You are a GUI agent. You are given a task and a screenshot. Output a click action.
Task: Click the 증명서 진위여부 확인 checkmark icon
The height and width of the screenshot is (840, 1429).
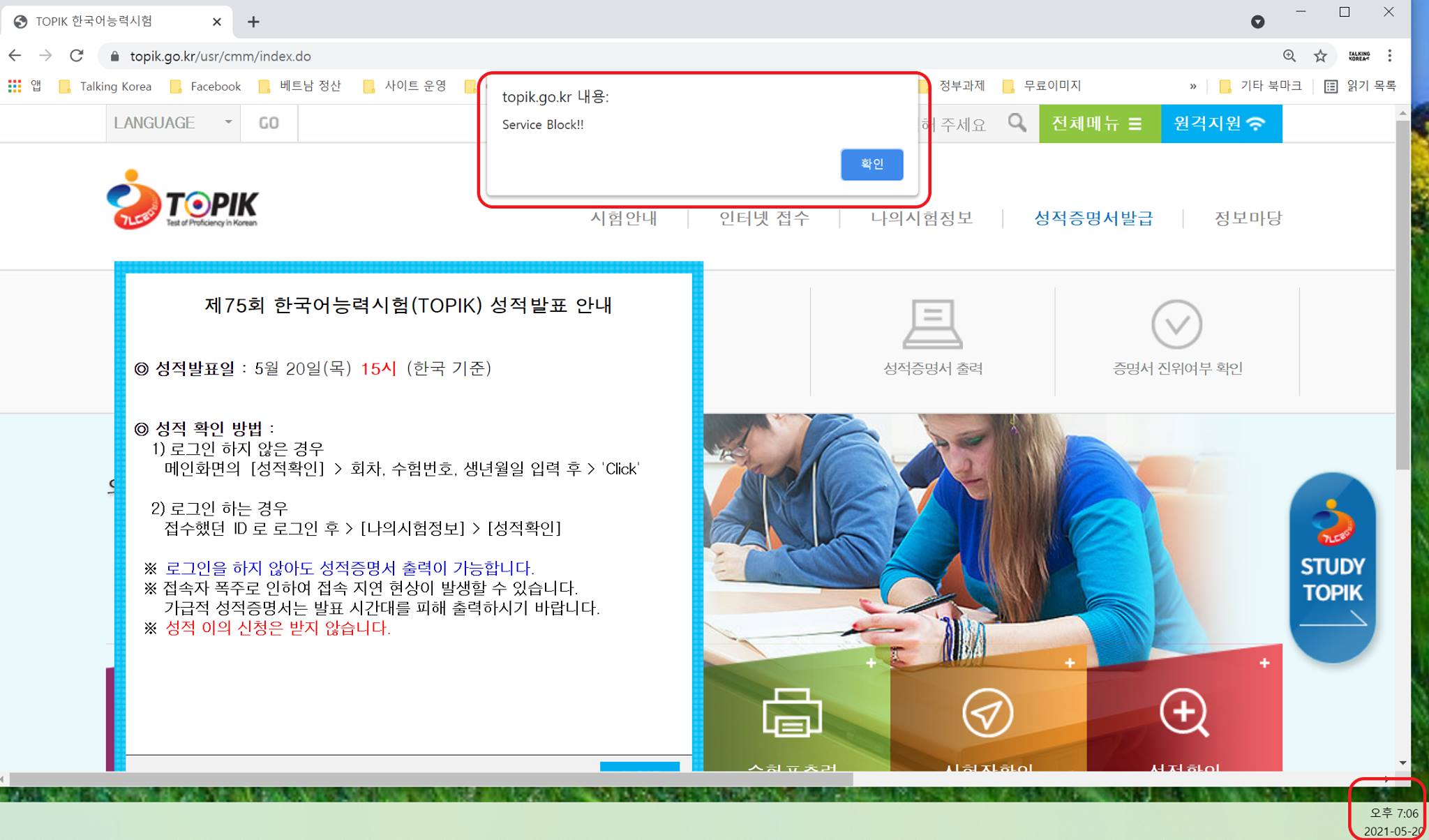[1177, 324]
